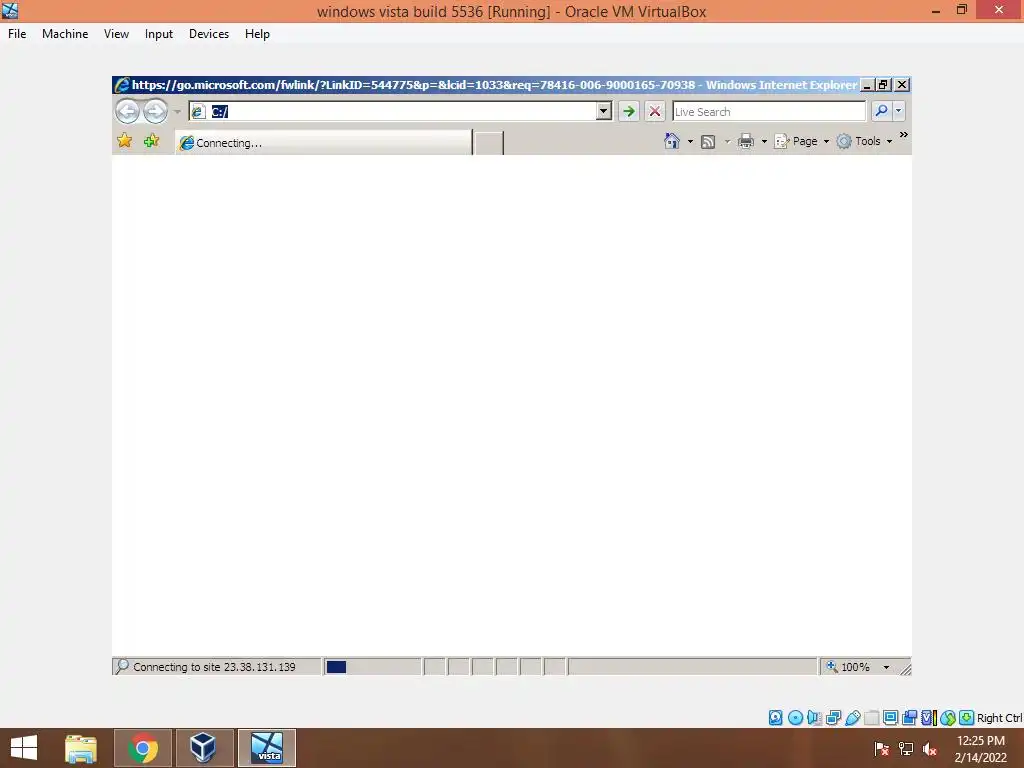Restore the Internet Explorer window

click(884, 85)
